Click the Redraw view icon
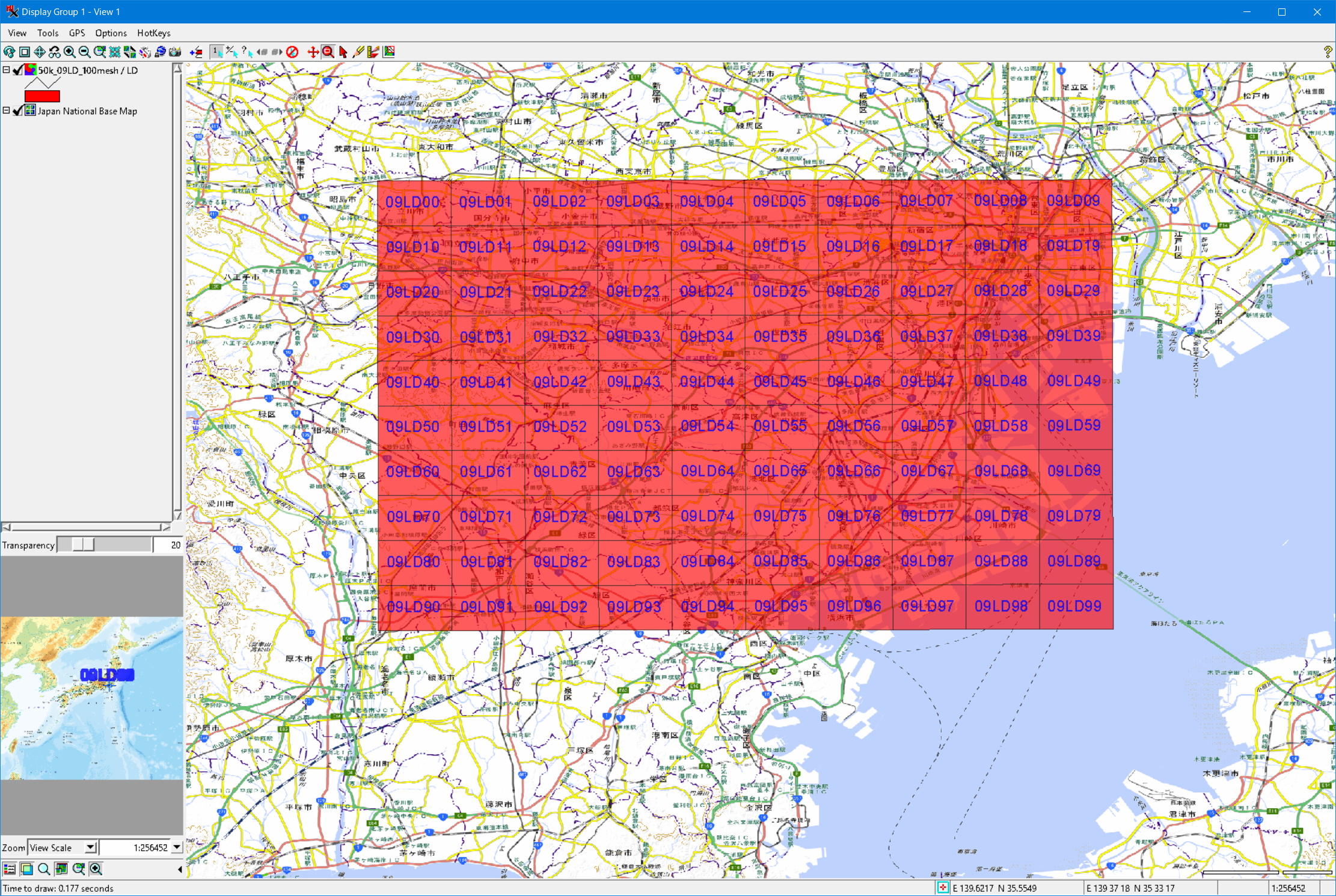 9,52
